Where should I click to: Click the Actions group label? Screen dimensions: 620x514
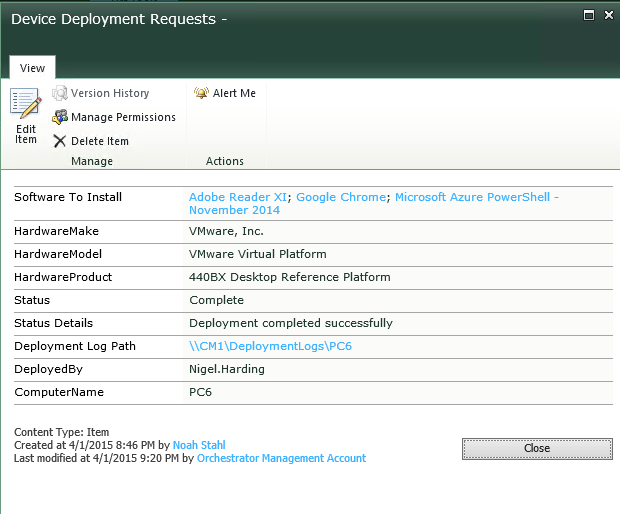point(225,161)
